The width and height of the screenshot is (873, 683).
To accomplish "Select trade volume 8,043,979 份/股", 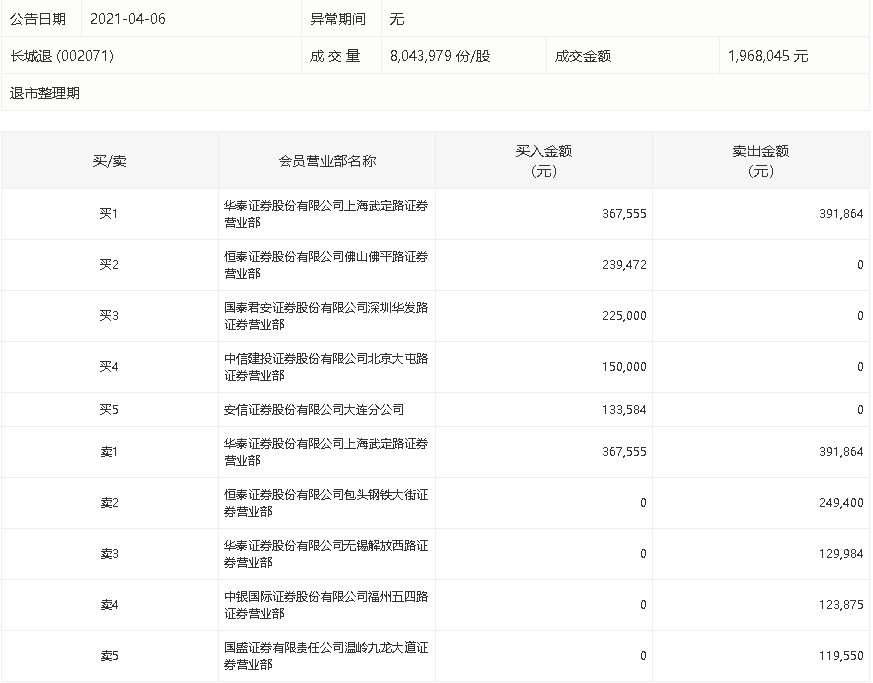I will tap(440, 56).
